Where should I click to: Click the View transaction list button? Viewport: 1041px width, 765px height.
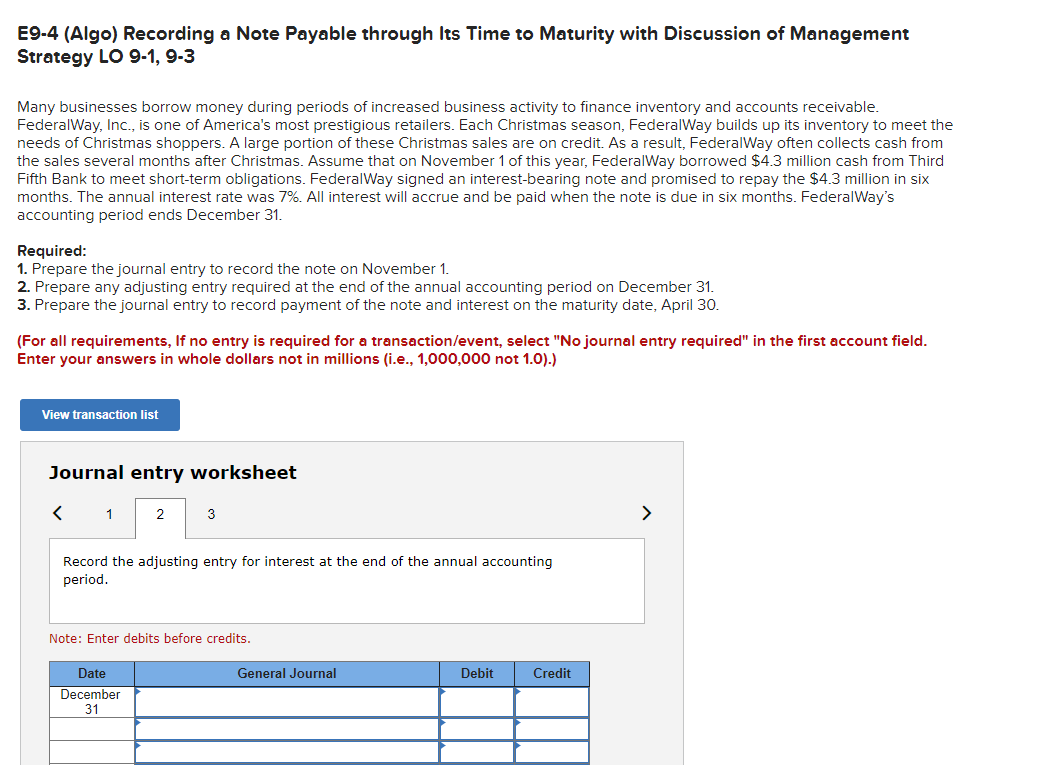point(99,415)
